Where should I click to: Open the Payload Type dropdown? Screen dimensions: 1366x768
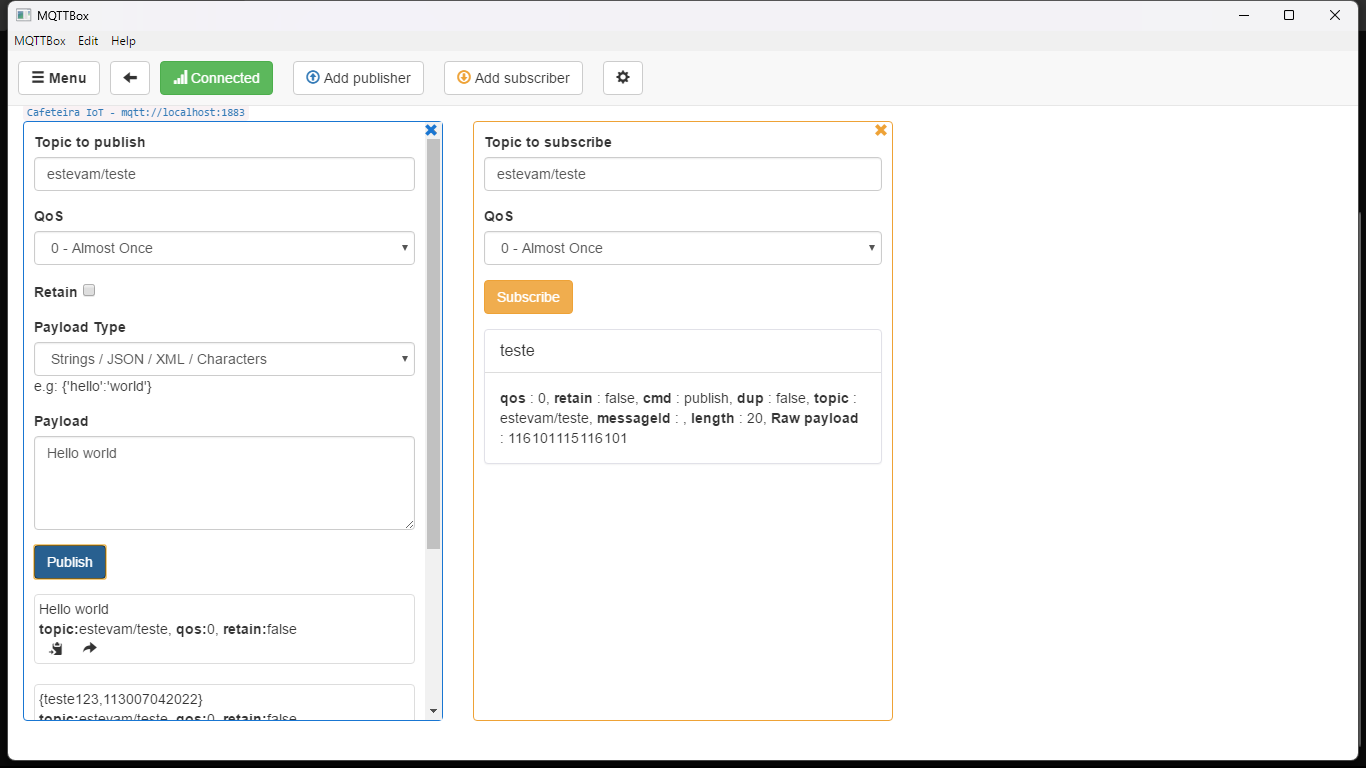point(224,359)
